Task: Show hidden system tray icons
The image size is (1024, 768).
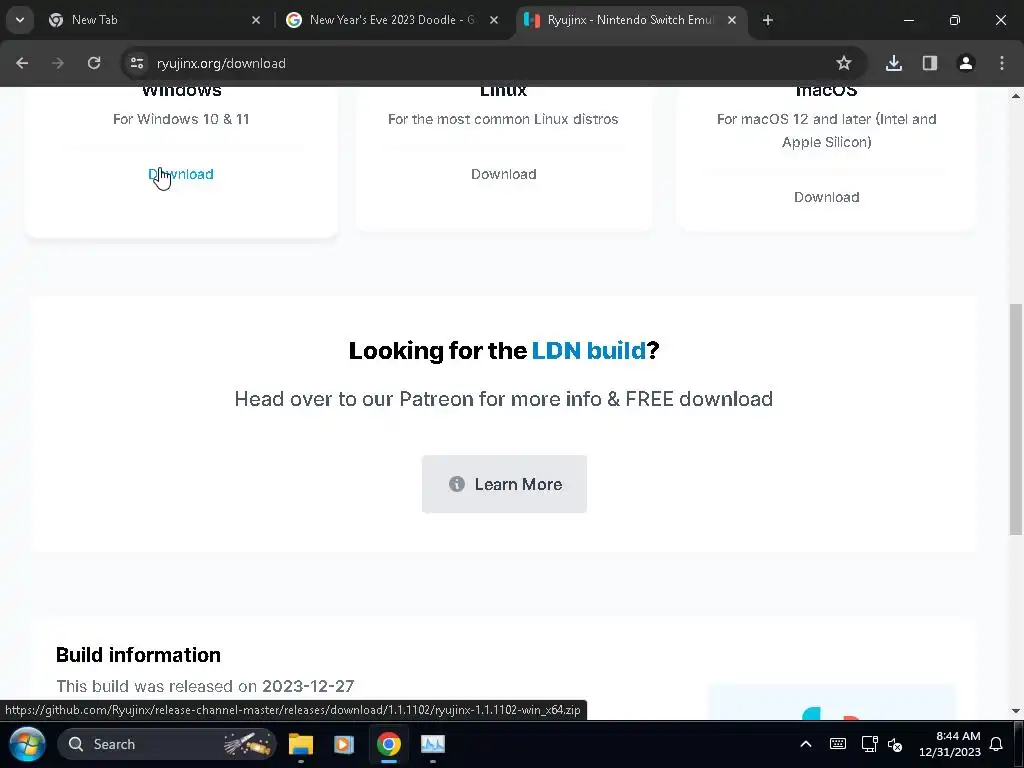Action: click(806, 744)
